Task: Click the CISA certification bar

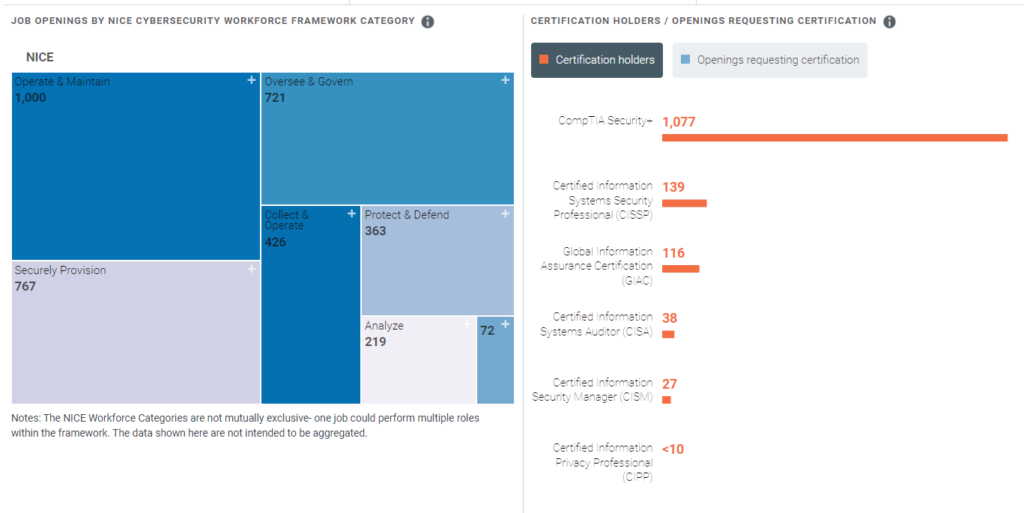Action: pos(668,334)
